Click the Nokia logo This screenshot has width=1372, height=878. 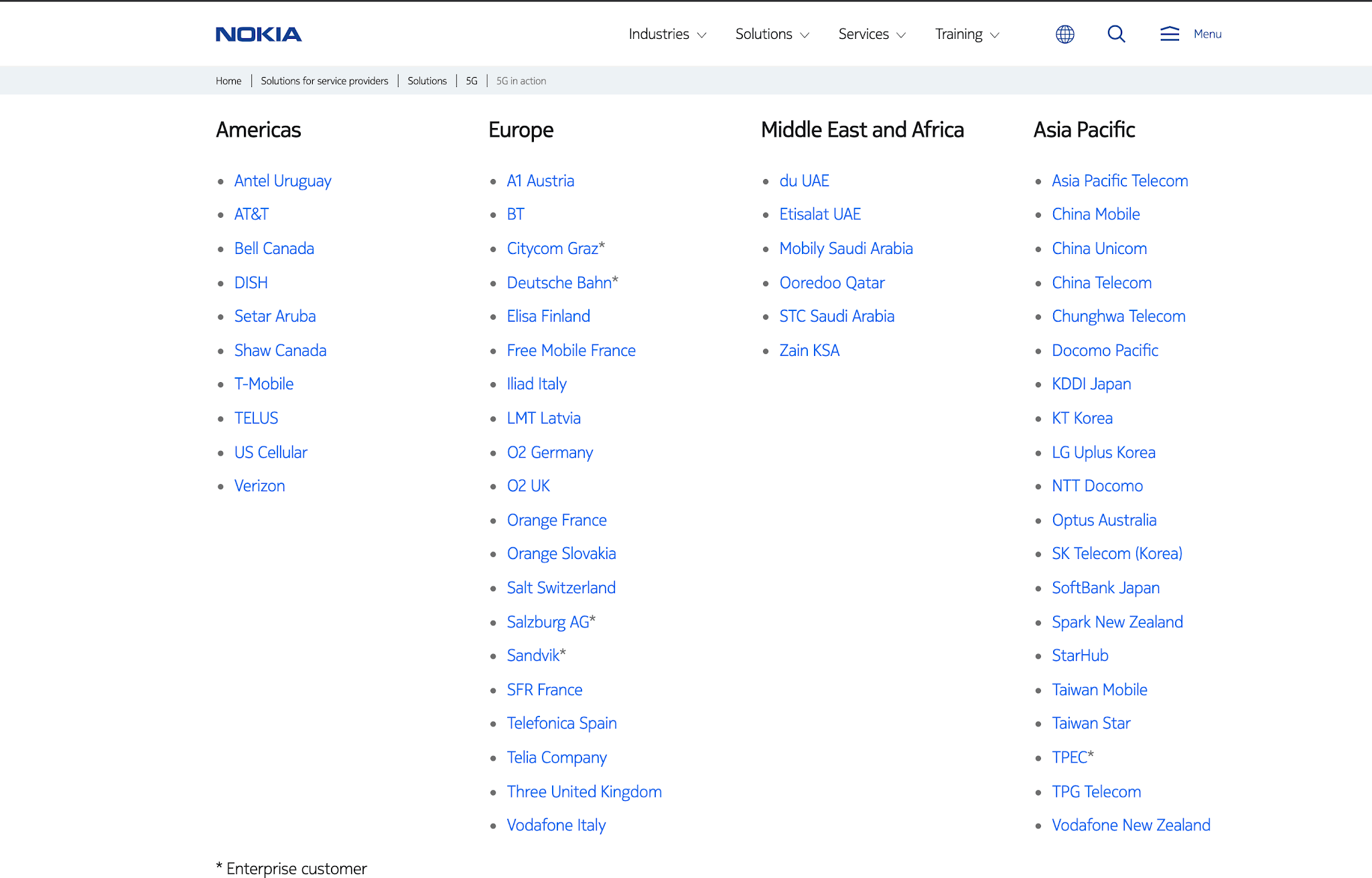[258, 34]
